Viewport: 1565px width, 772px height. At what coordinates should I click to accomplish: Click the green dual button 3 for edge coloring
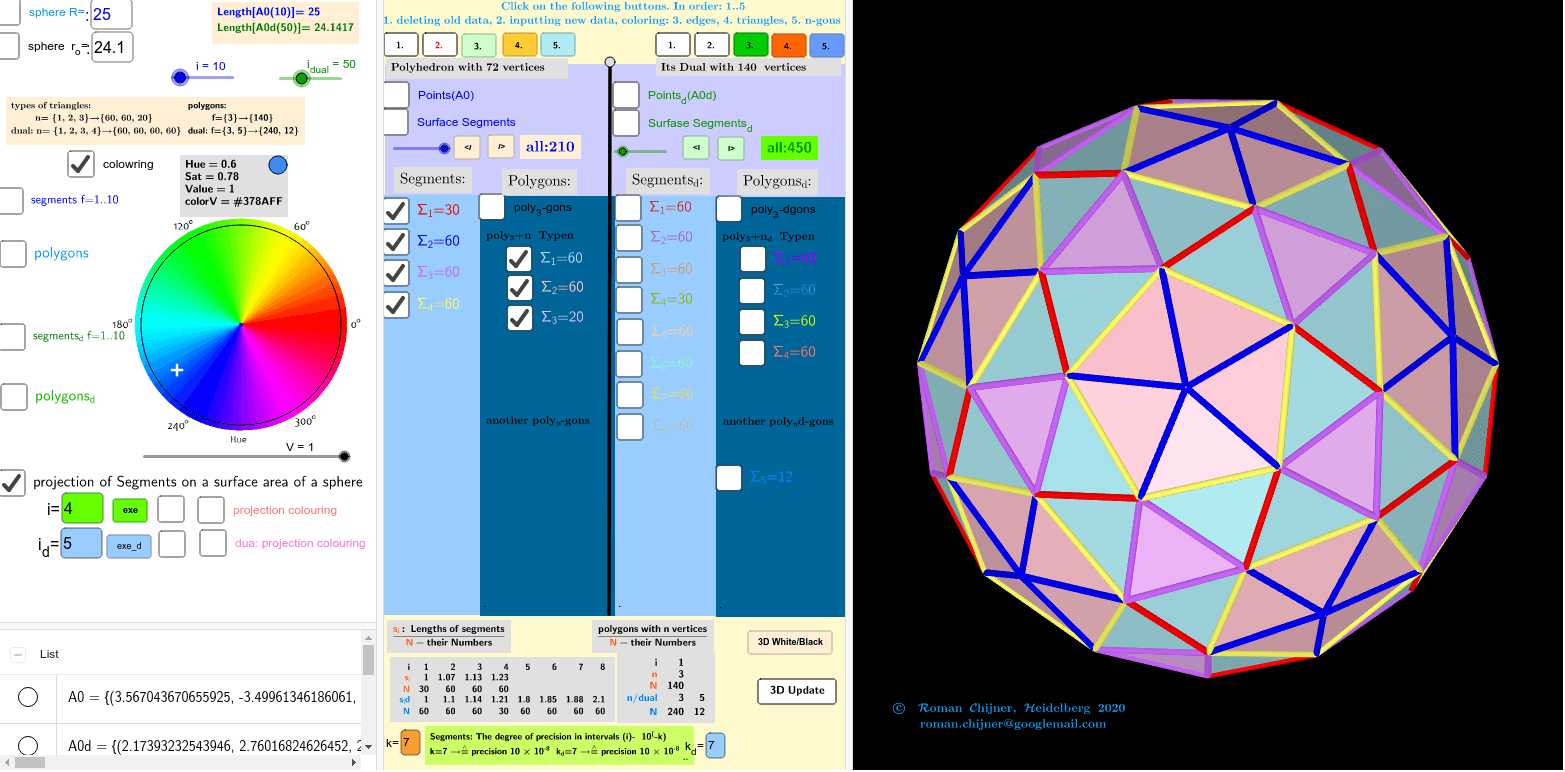(x=751, y=44)
